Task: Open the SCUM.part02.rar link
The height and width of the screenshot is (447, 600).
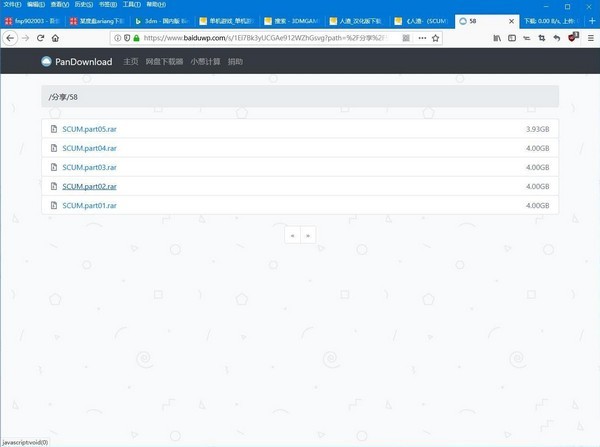Action: pyautogui.click(x=89, y=186)
